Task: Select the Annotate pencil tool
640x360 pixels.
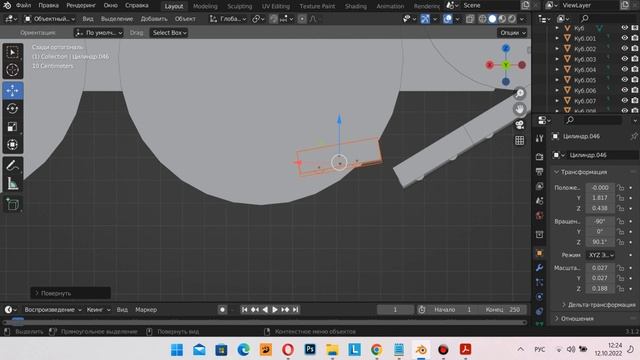Action: [x=13, y=165]
